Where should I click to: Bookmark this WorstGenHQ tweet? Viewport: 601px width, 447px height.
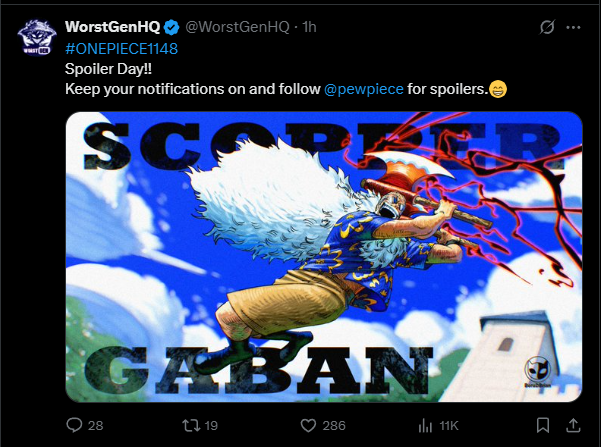point(543,425)
